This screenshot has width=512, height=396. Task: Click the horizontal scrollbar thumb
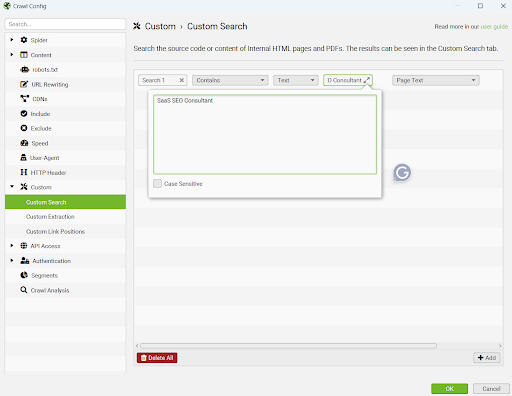point(288,346)
